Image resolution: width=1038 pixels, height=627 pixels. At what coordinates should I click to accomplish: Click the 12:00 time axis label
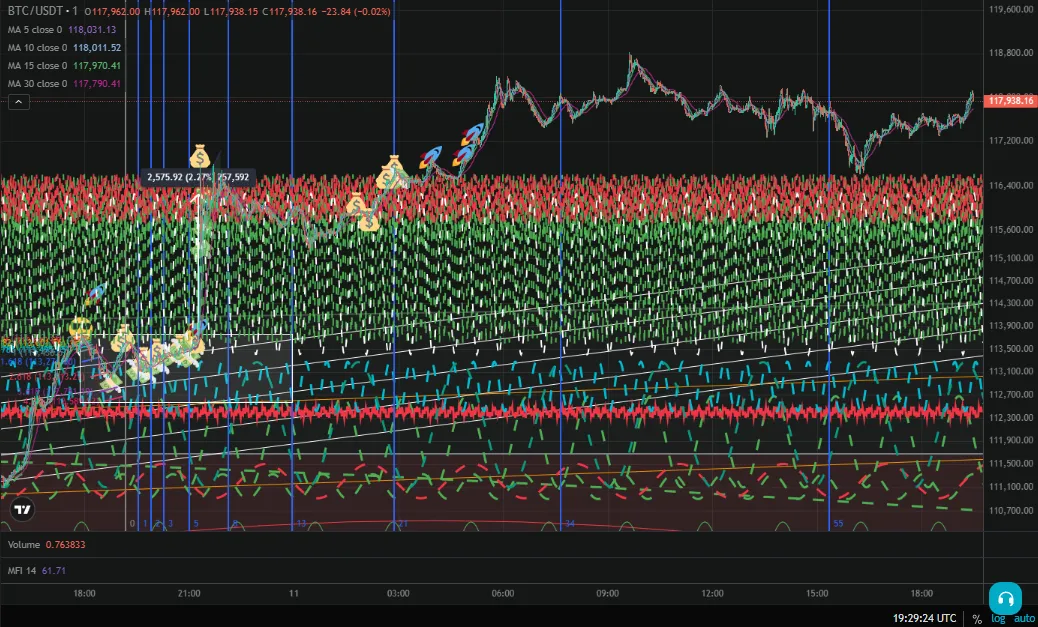tap(712, 593)
